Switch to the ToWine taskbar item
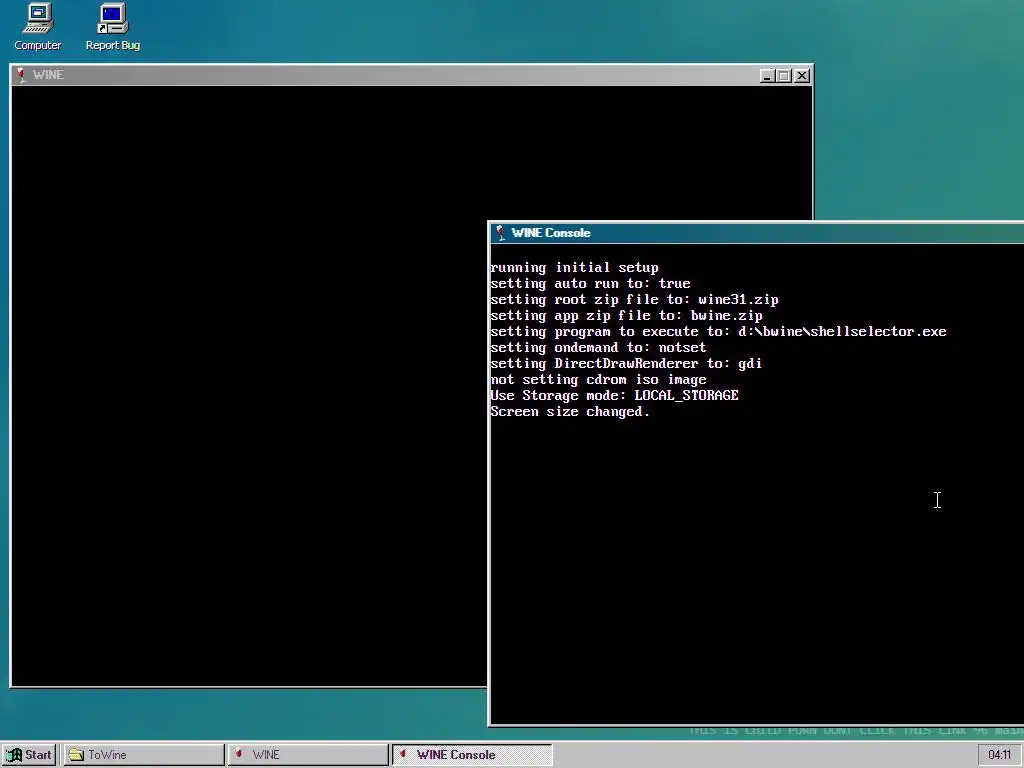The width and height of the screenshot is (1024, 768). point(144,755)
